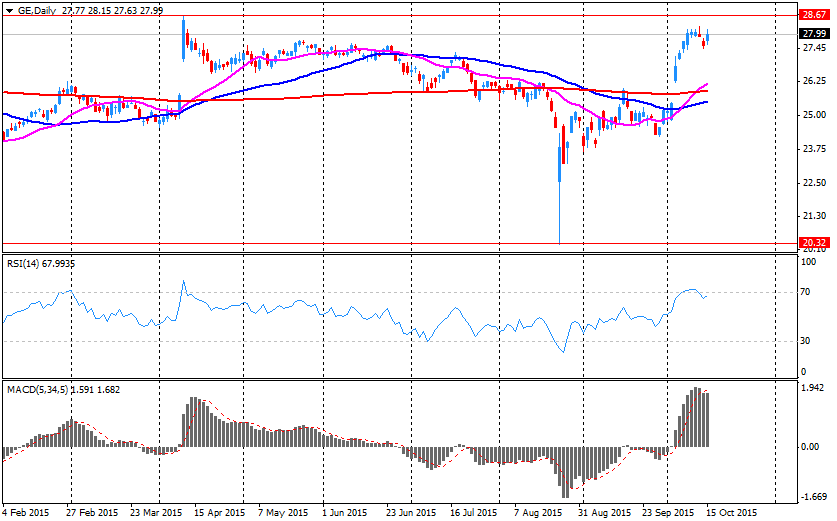Image resolution: width=837 pixels, height=521 pixels.
Task: Click the 21.30 price scale value
Action: (814, 216)
